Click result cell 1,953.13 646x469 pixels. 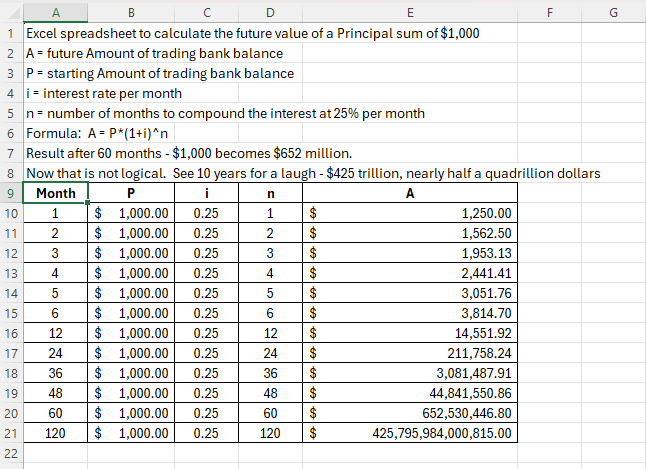410,253
